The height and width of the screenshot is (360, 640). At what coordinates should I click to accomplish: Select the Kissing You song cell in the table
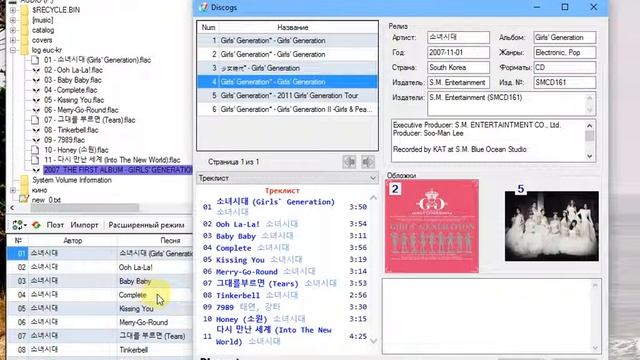155,309
